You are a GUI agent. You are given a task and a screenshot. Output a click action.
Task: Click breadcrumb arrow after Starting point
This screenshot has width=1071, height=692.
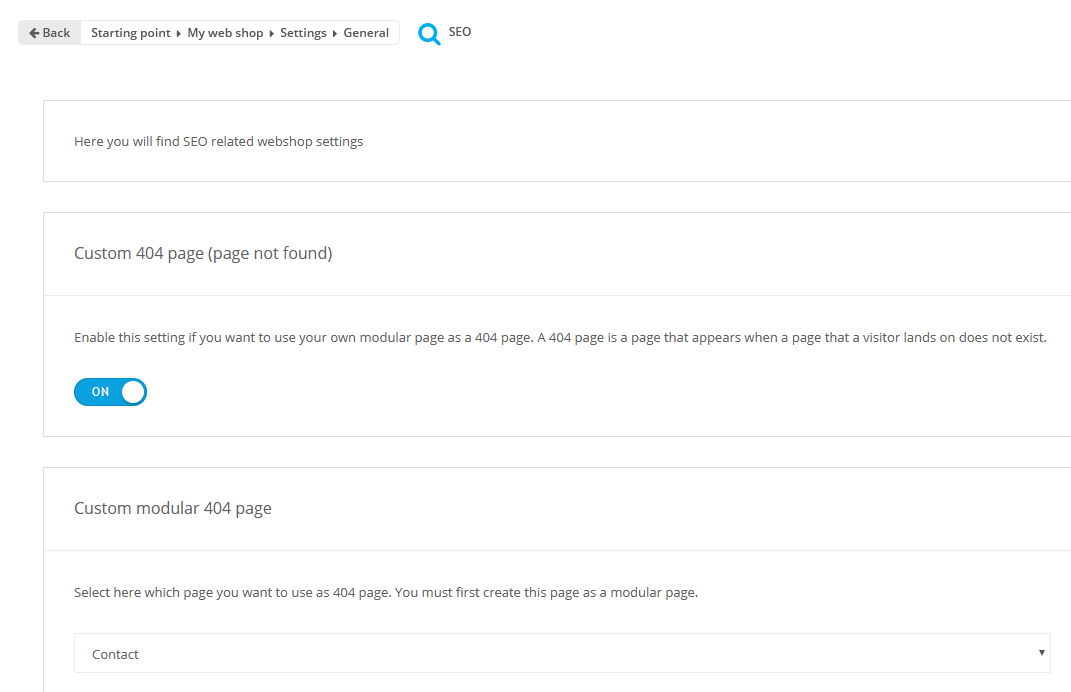coord(179,34)
